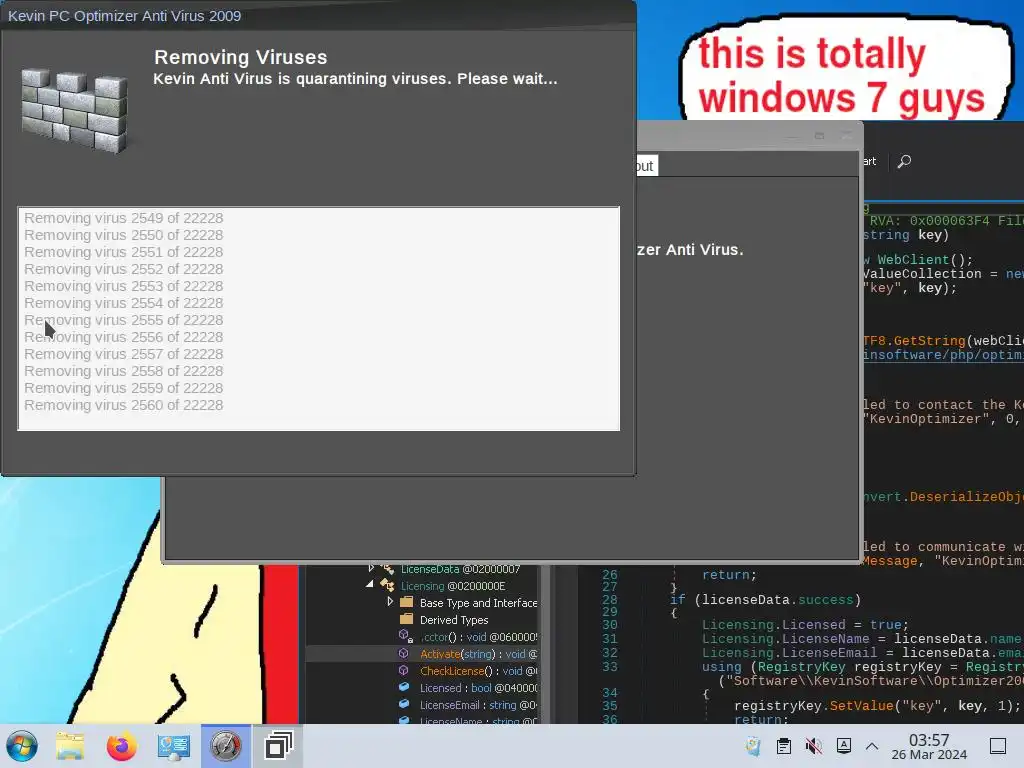The image size is (1024, 768).
Task: Open the glass-of-water tray icon
Action: (x=753, y=746)
